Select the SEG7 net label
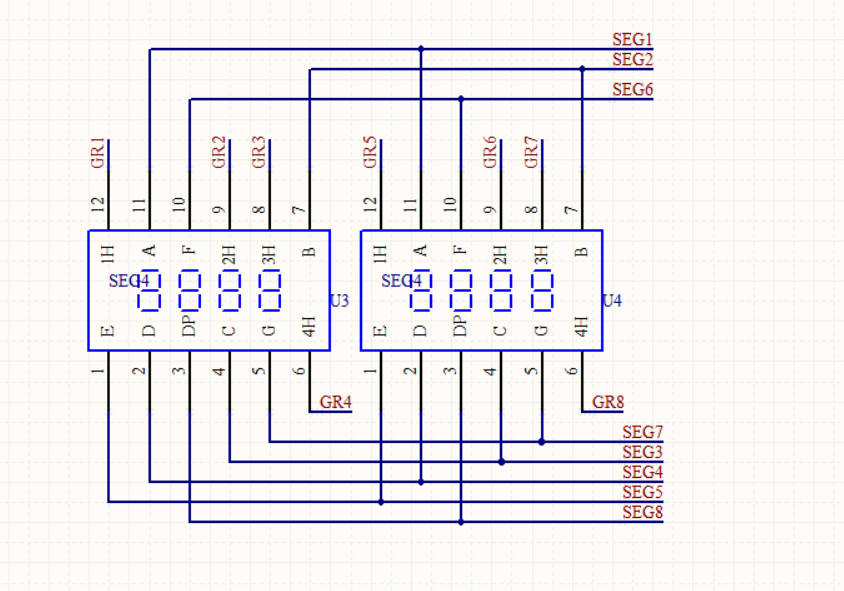Image resolution: width=844 pixels, height=591 pixels. tap(643, 432)
